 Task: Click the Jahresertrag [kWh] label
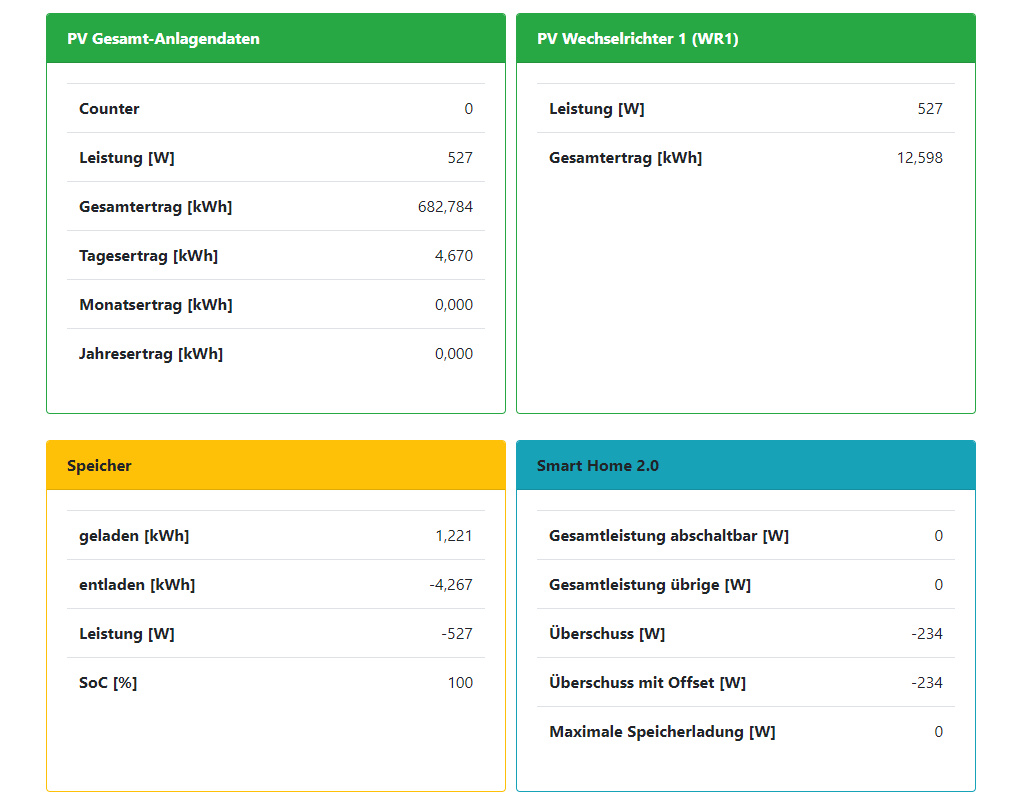pyautogui.click(x=151, y=354)
